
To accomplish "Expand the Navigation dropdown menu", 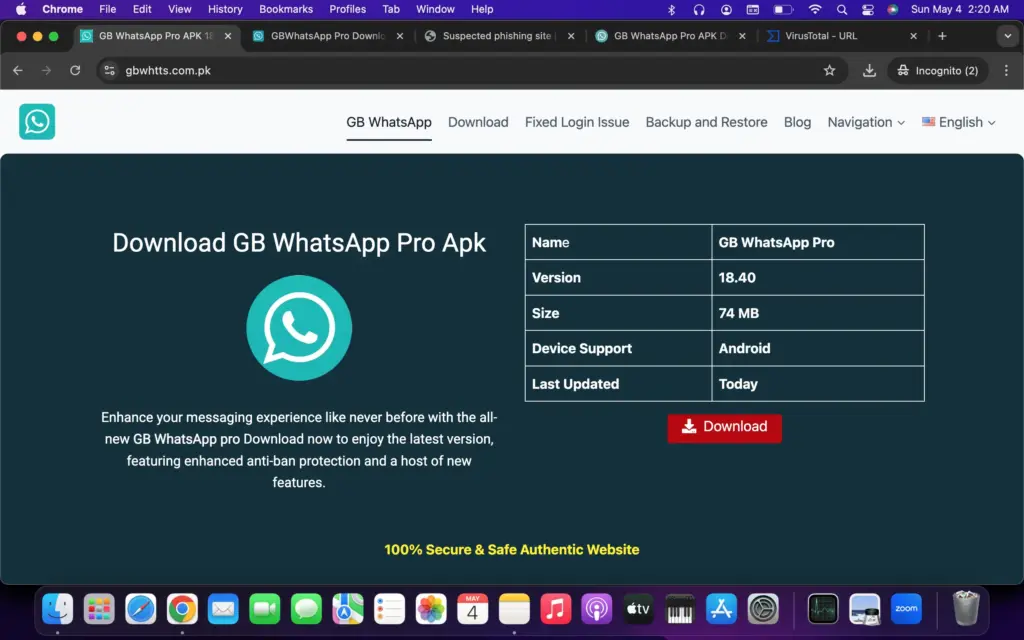I will (866, 122).
